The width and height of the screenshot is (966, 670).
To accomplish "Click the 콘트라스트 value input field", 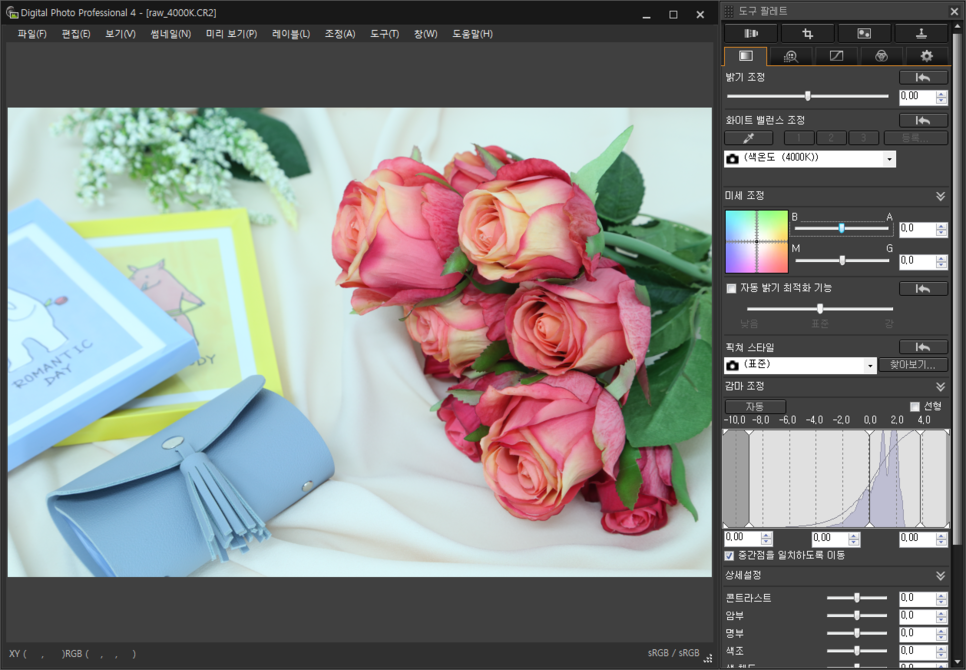I will (x=917, y=598).
